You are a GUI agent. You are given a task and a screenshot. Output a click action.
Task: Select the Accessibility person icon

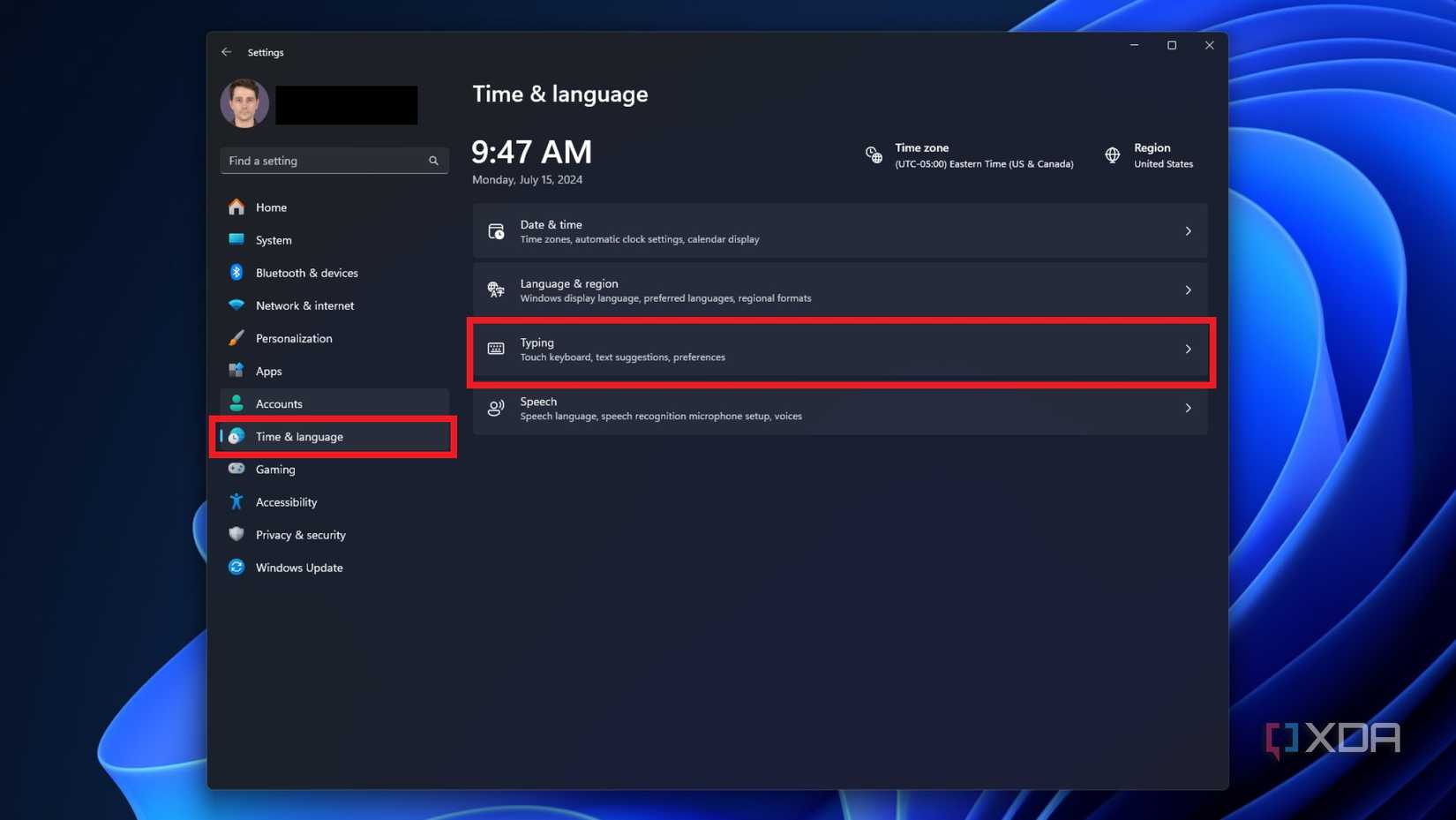pos(236,501)
